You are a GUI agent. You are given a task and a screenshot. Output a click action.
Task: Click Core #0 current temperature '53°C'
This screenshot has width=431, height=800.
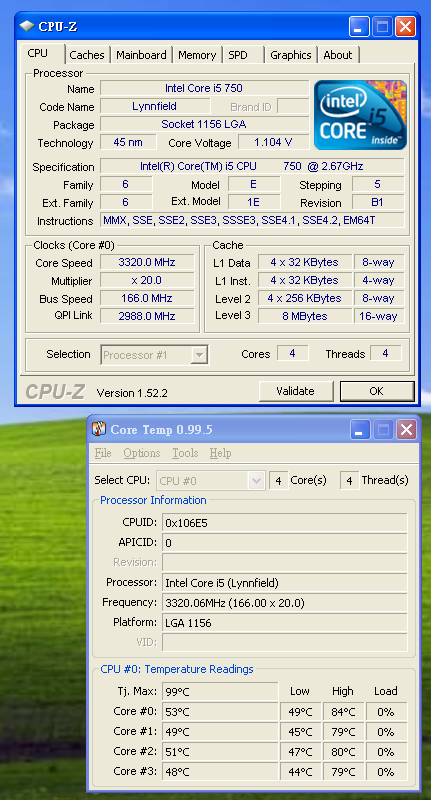pos(220,712)
